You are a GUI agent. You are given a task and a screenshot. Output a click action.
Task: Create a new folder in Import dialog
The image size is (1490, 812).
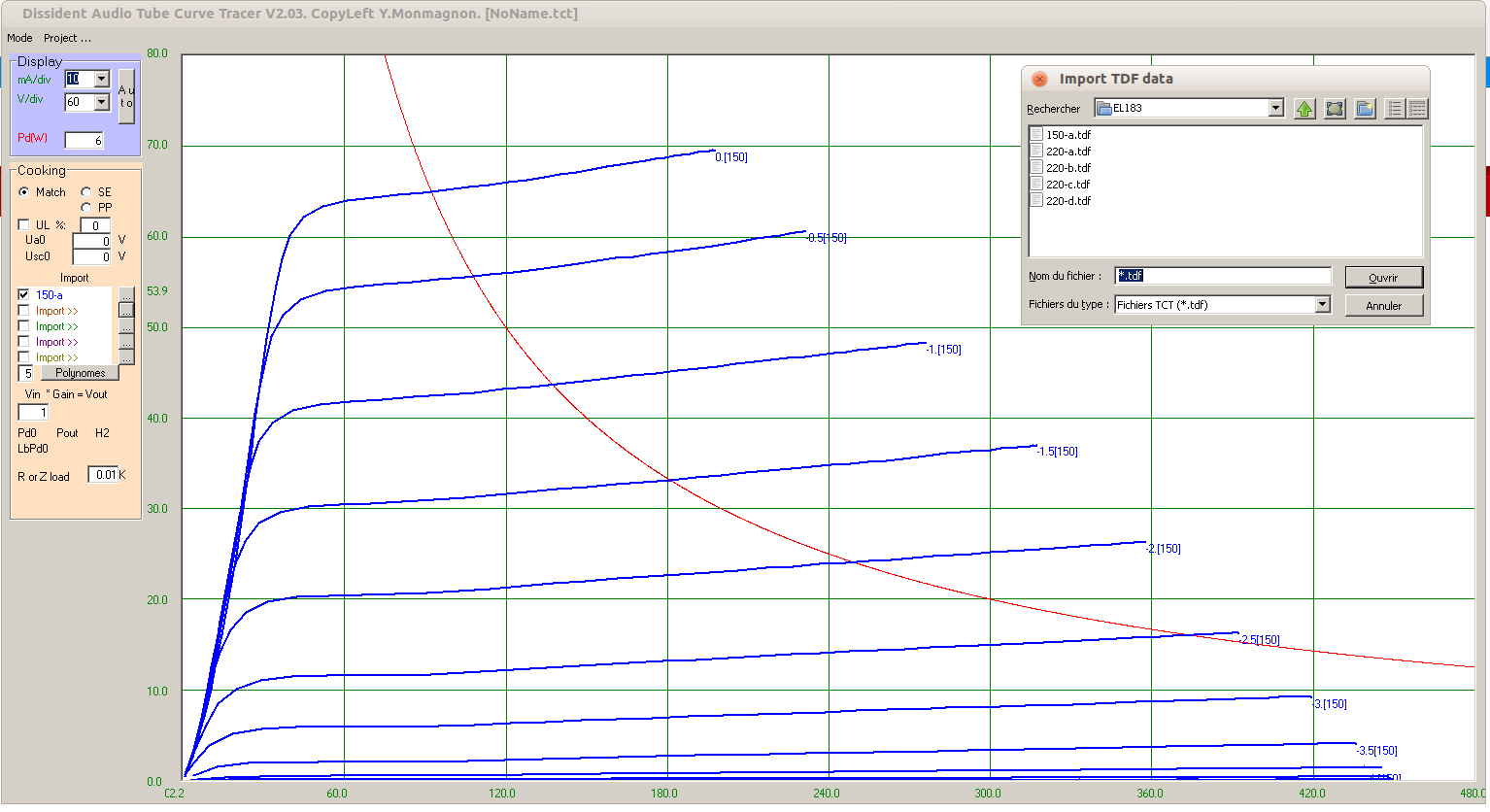point(1365,109)
